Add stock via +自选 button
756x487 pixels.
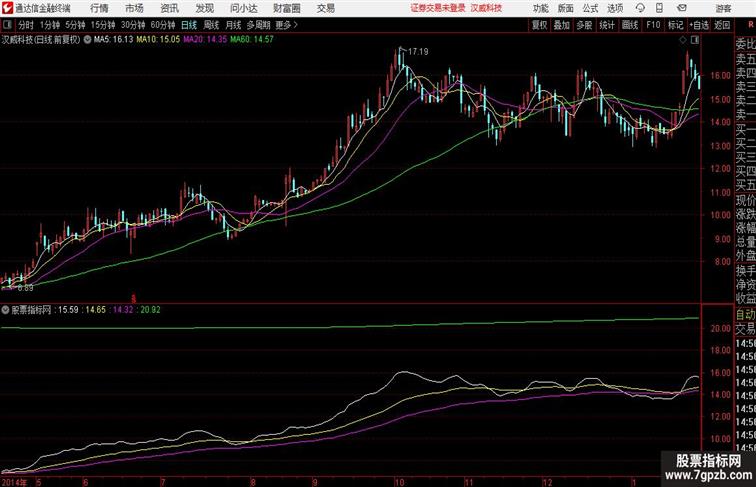tap(699, 25)
